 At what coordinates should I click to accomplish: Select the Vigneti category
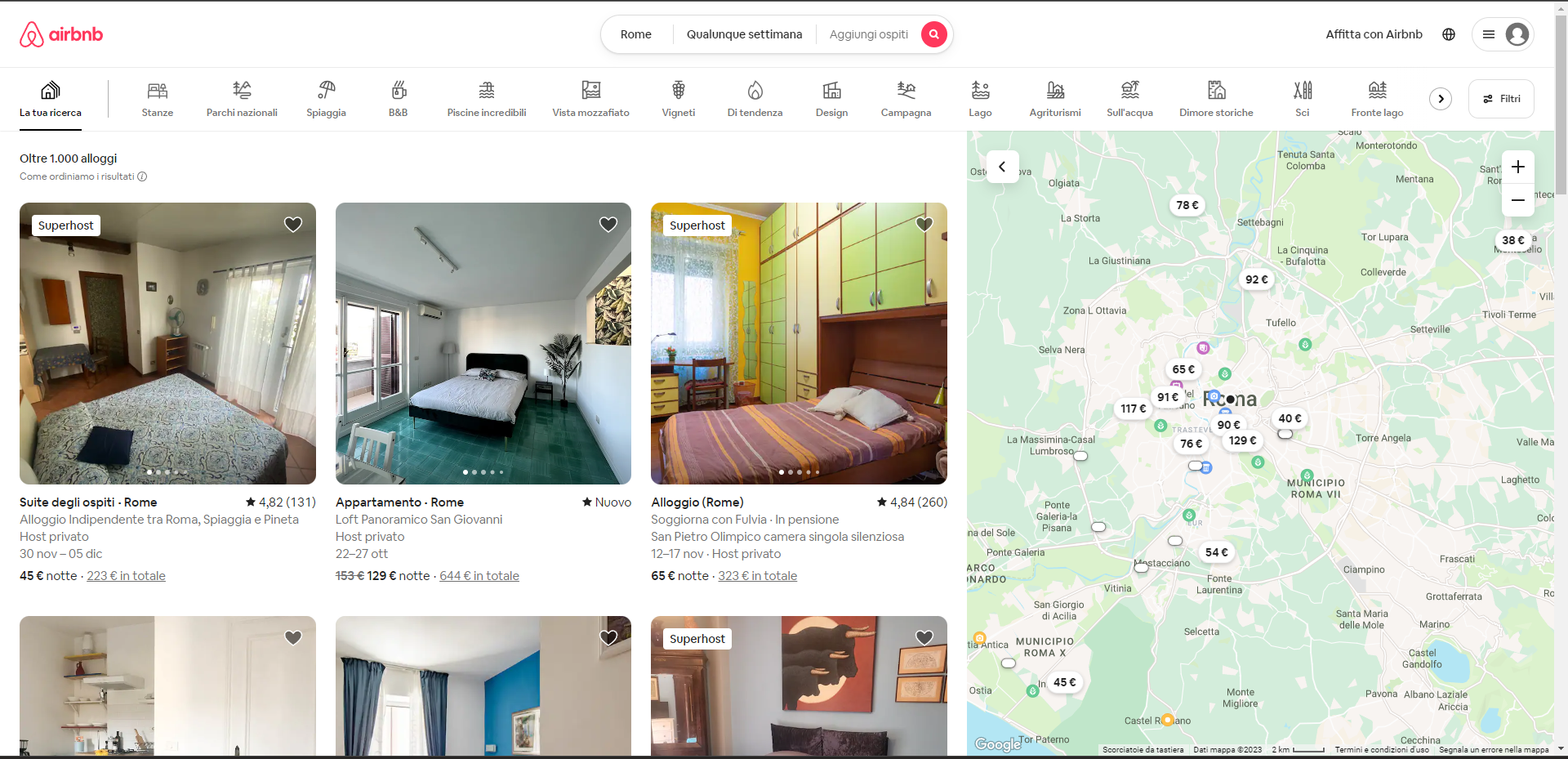tap(679, 100)
